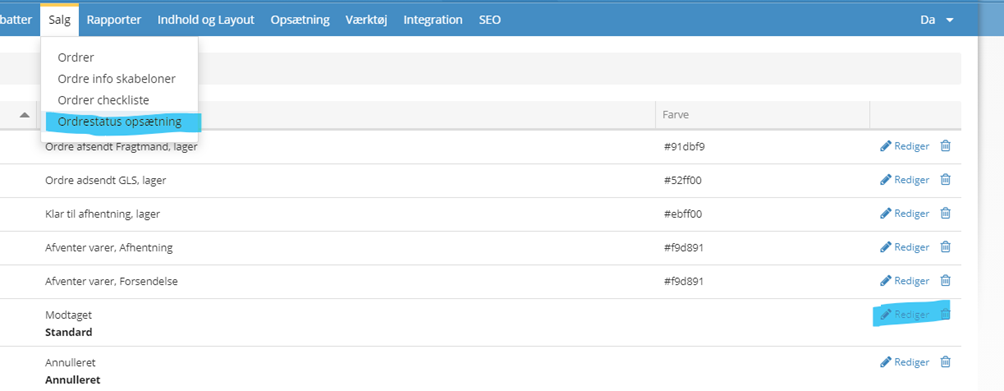Open the SEO menu

(490, 20)
